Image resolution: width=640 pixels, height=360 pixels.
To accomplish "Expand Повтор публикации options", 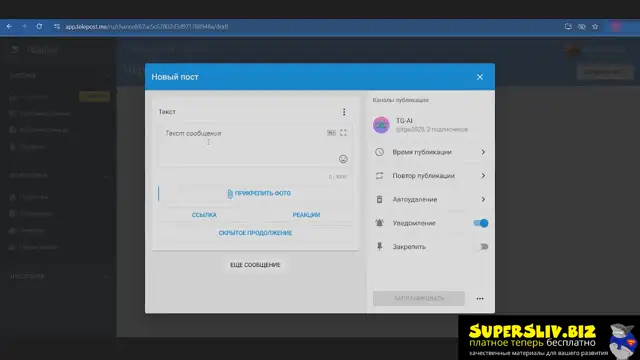I will 431,176.
